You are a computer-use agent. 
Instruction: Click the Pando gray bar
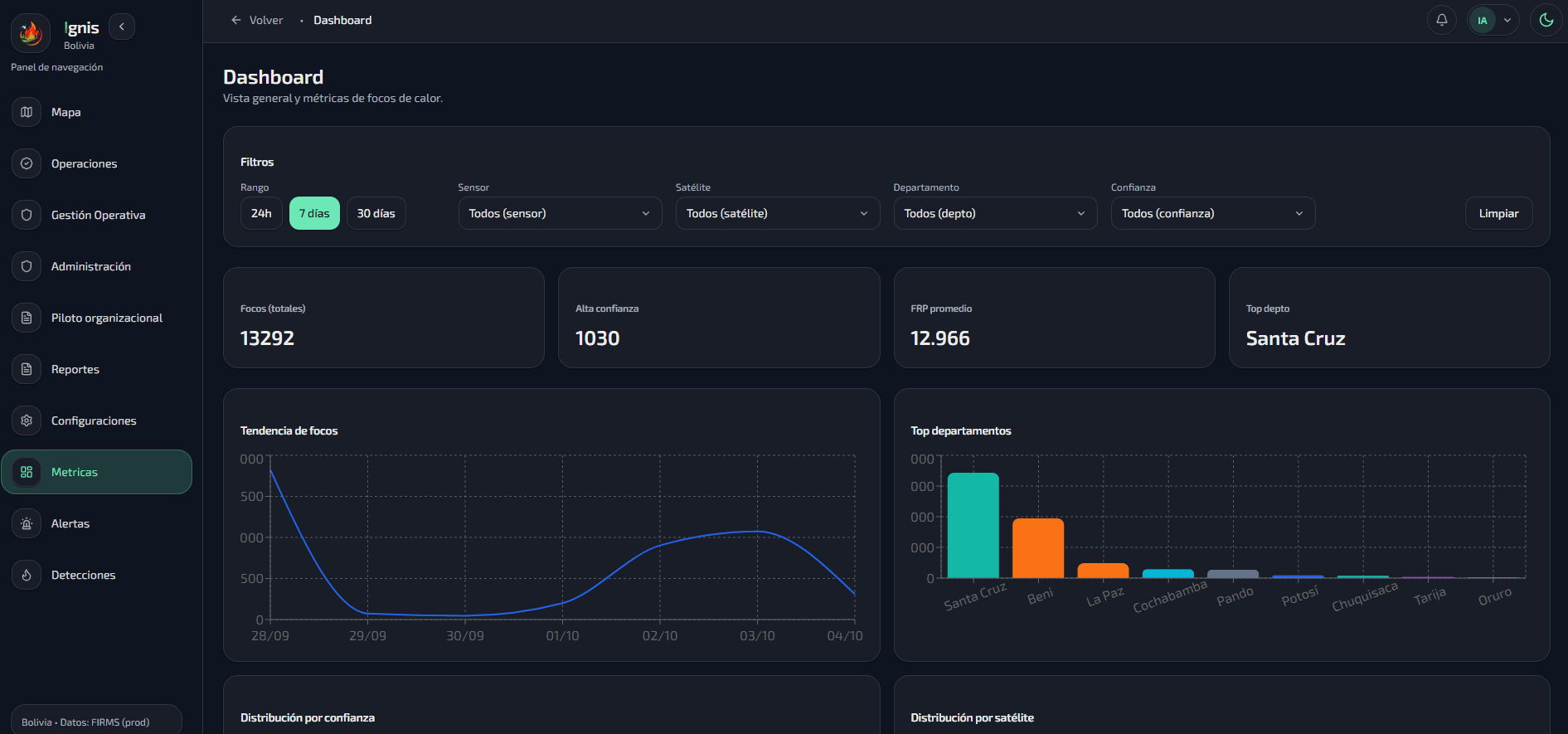click(1233, 574)
